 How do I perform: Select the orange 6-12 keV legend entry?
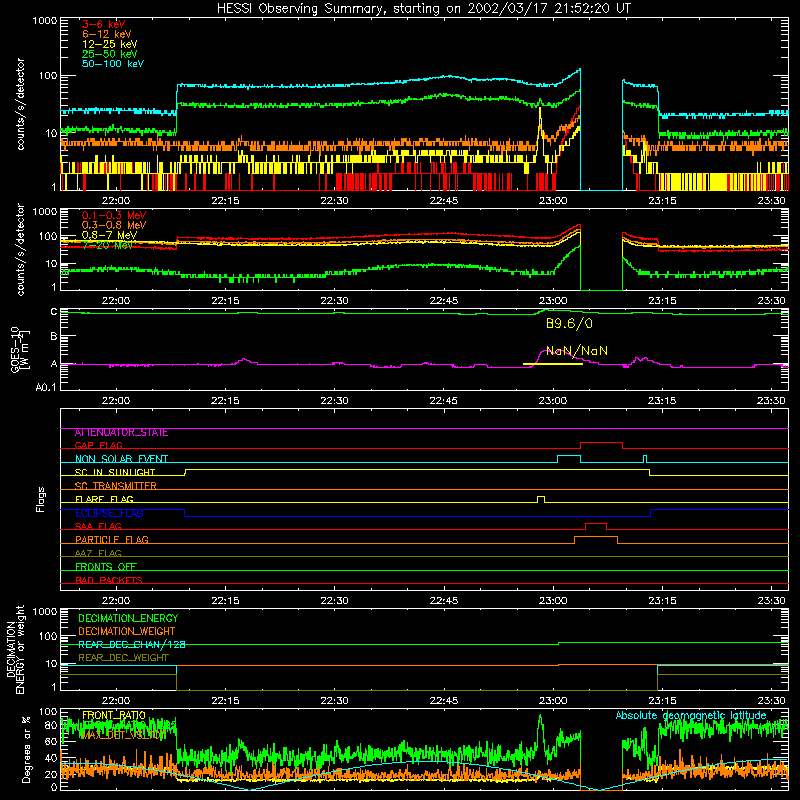point(107,34)
